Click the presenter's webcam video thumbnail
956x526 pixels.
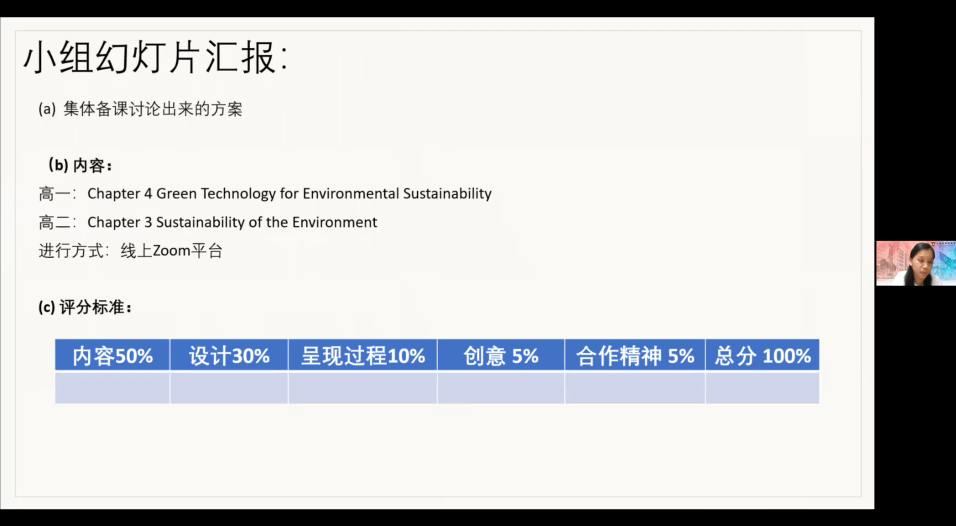click(x=916, y=263)
